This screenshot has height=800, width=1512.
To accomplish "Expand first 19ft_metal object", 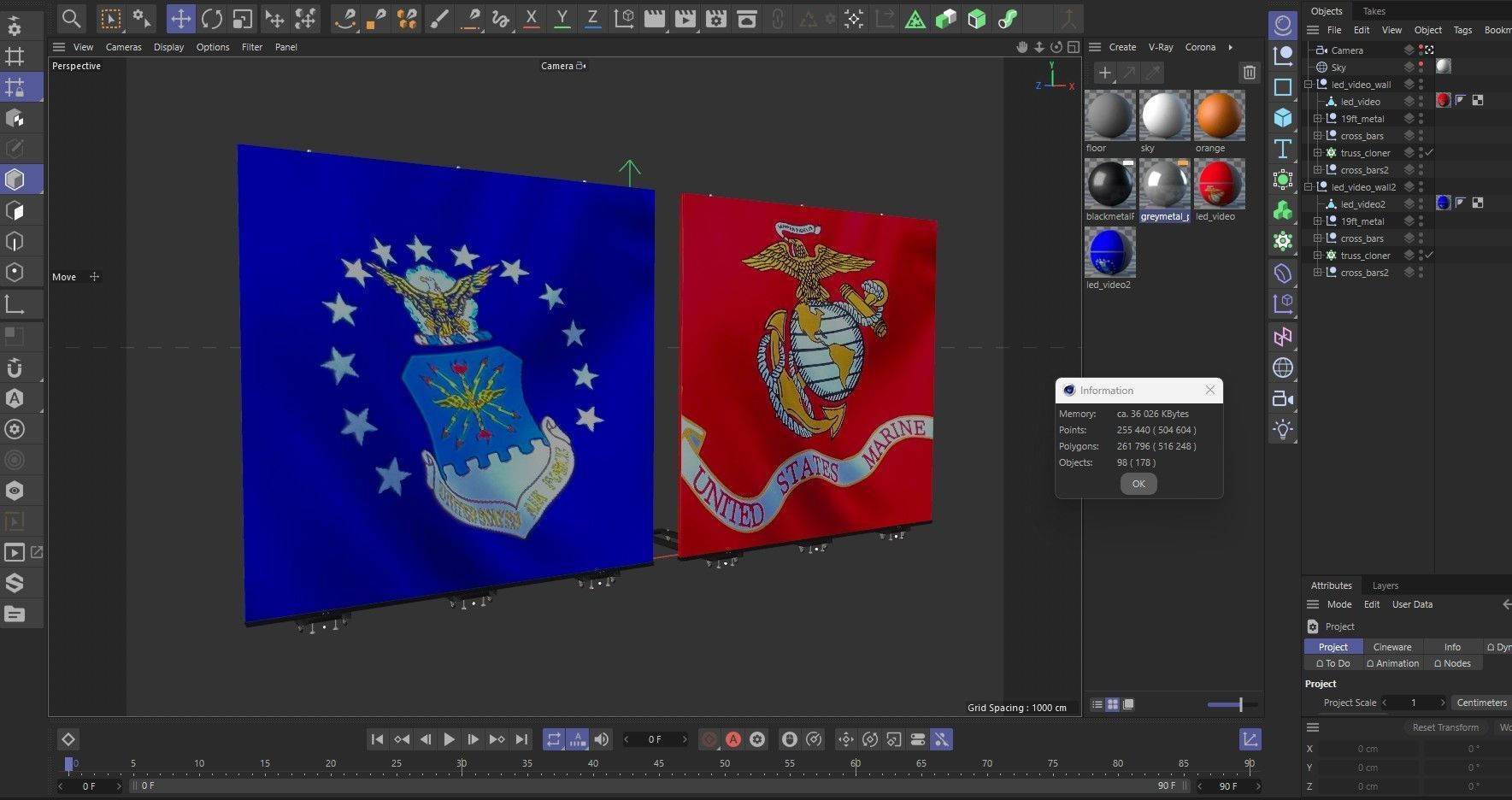I will (1317, 119).
